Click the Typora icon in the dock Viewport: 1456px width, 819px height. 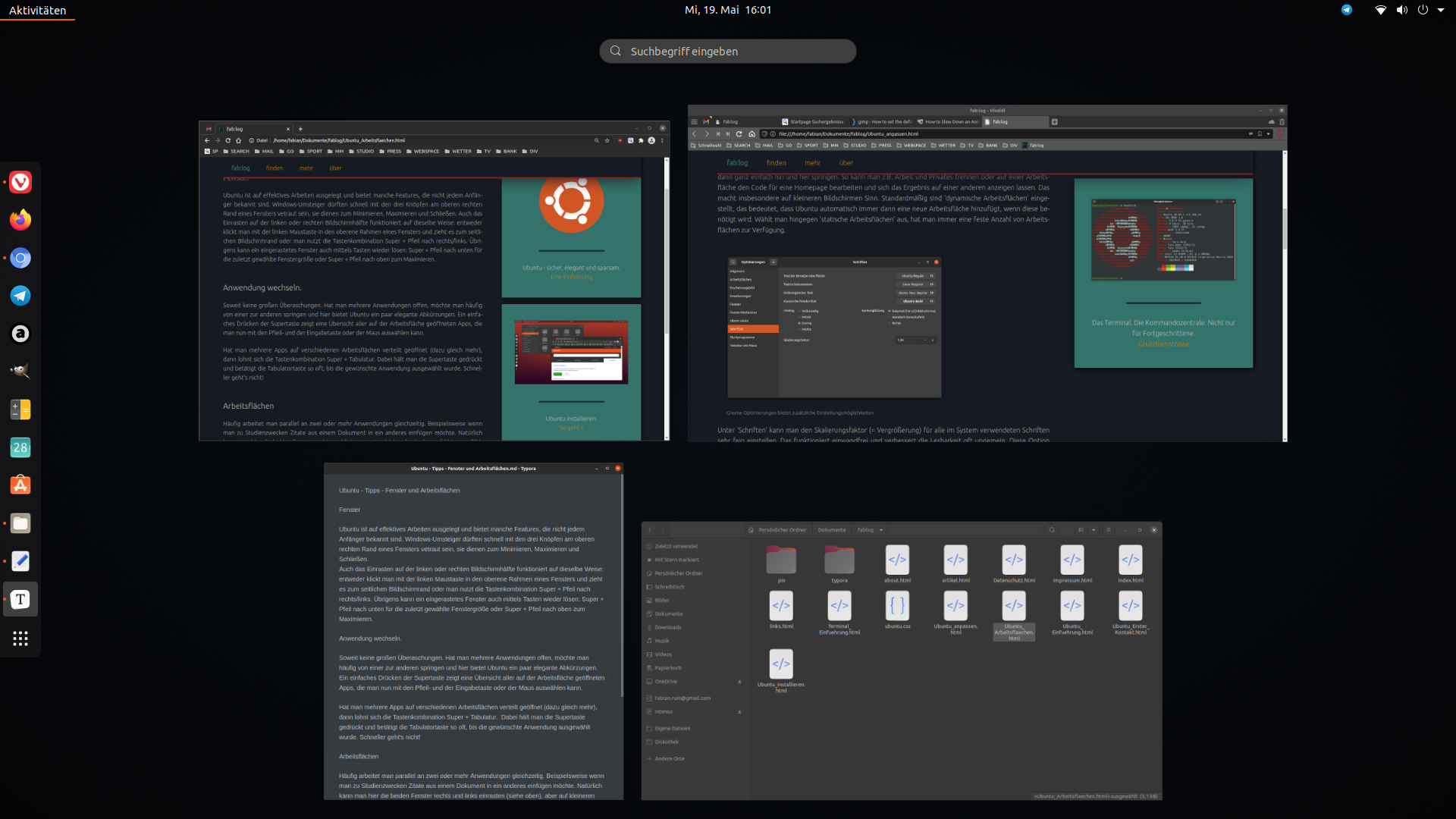(20, 599)
